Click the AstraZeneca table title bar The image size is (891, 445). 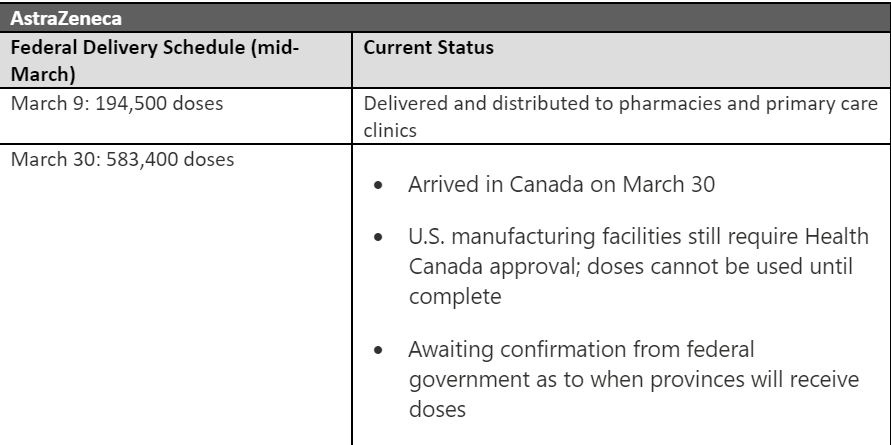coord(446,18)
